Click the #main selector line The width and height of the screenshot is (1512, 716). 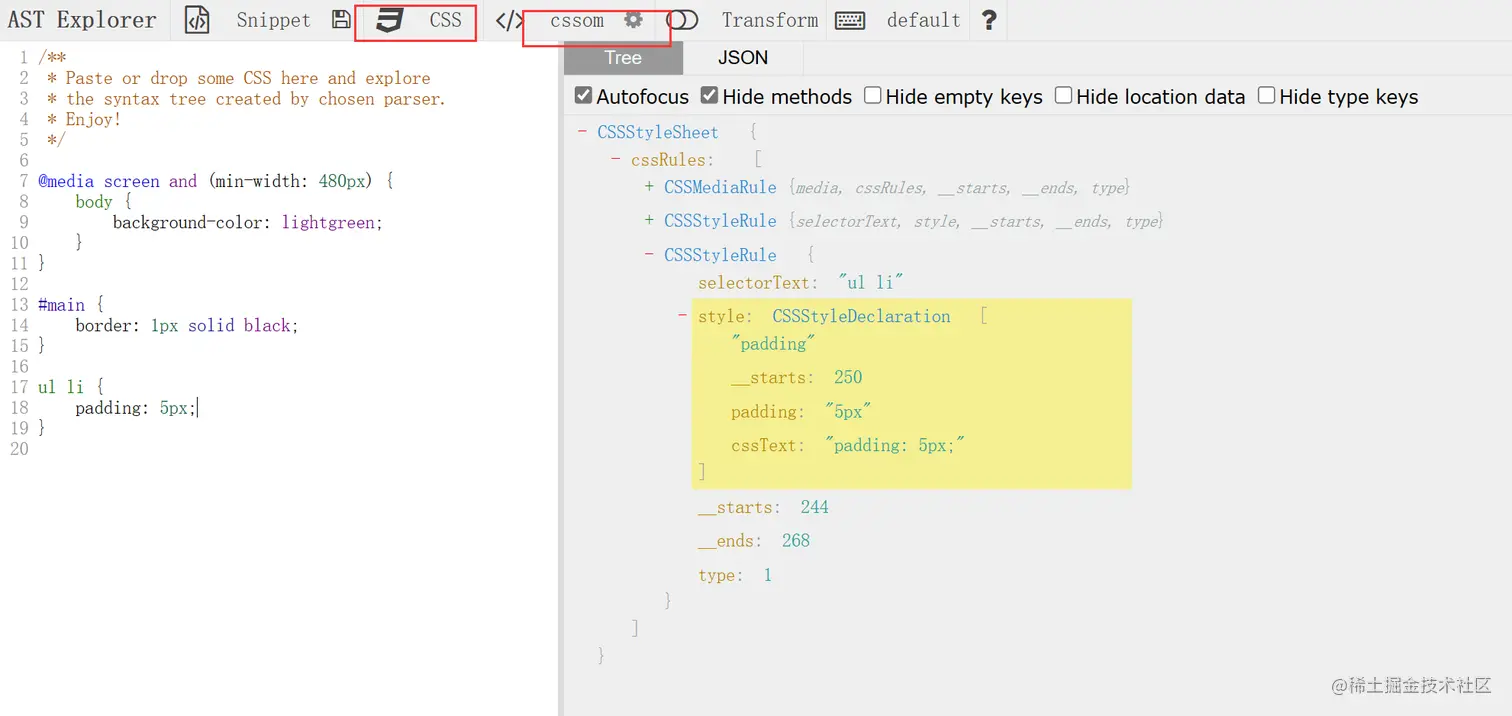[71, 304]
